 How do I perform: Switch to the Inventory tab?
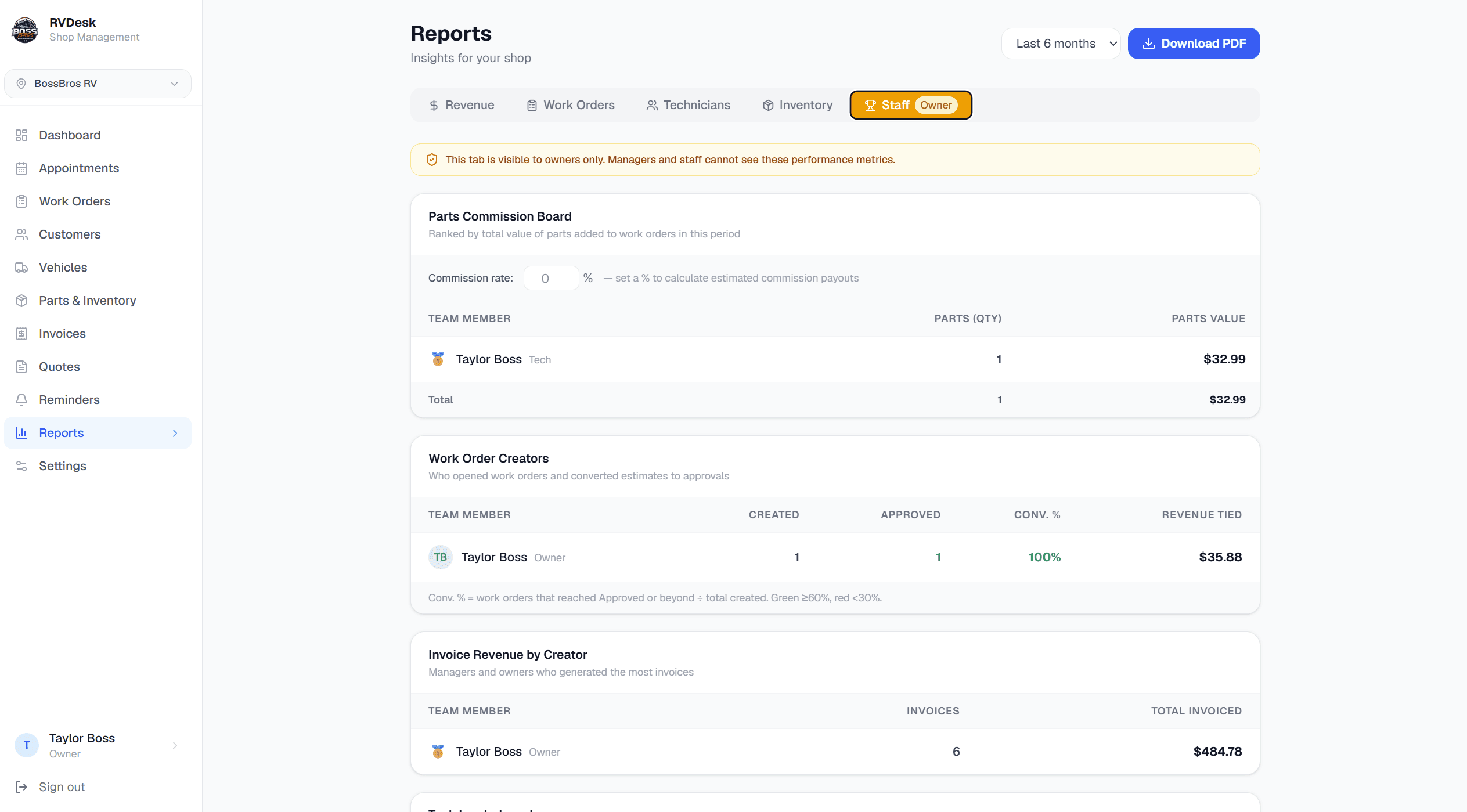point(797,105)
